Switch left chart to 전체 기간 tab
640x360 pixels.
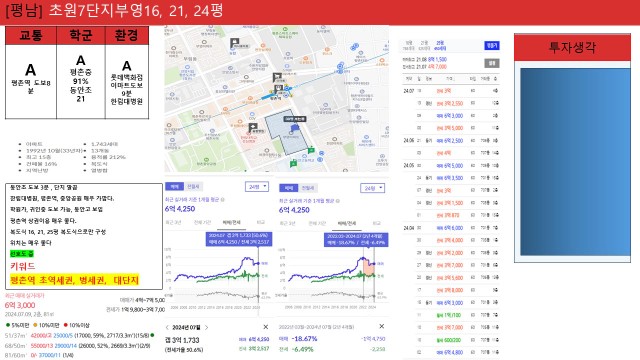click(x=202, y=222)
